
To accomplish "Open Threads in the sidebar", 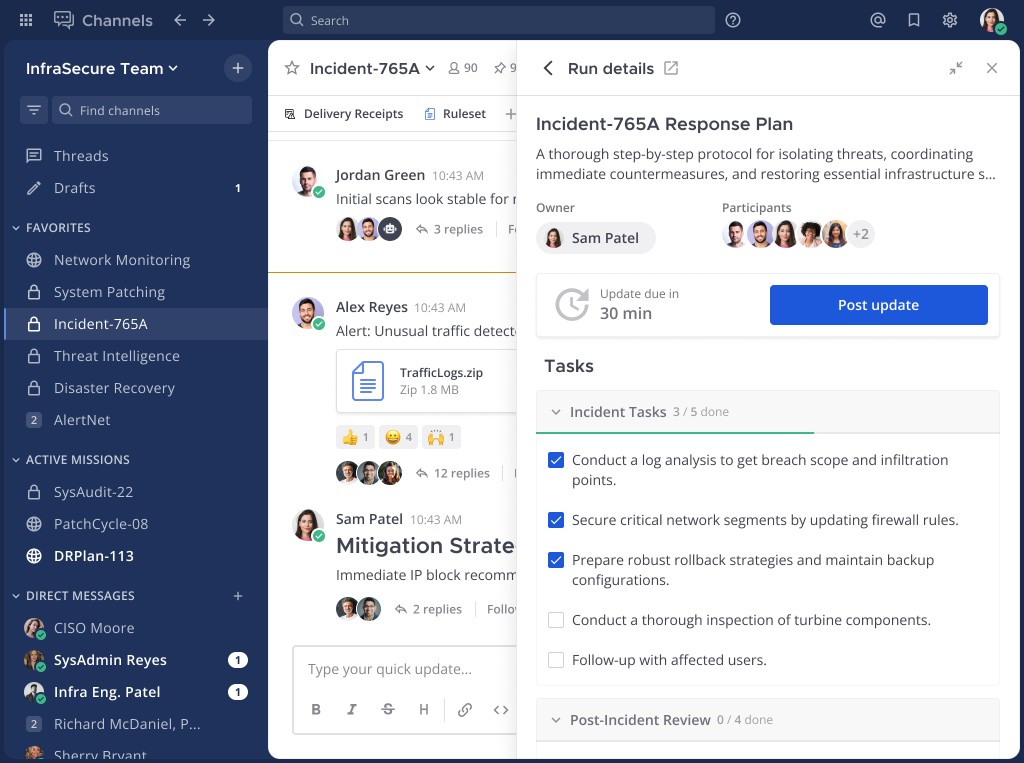I will point(136,155).
